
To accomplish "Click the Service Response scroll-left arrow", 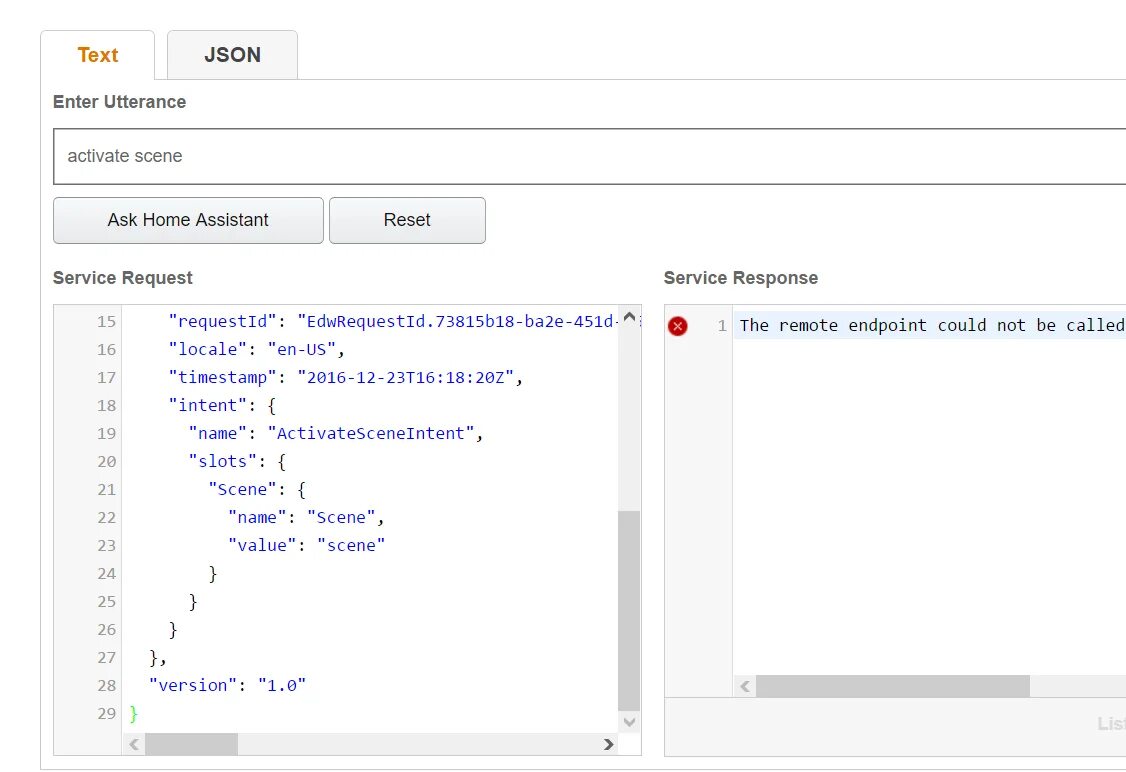I will (744, 686).
